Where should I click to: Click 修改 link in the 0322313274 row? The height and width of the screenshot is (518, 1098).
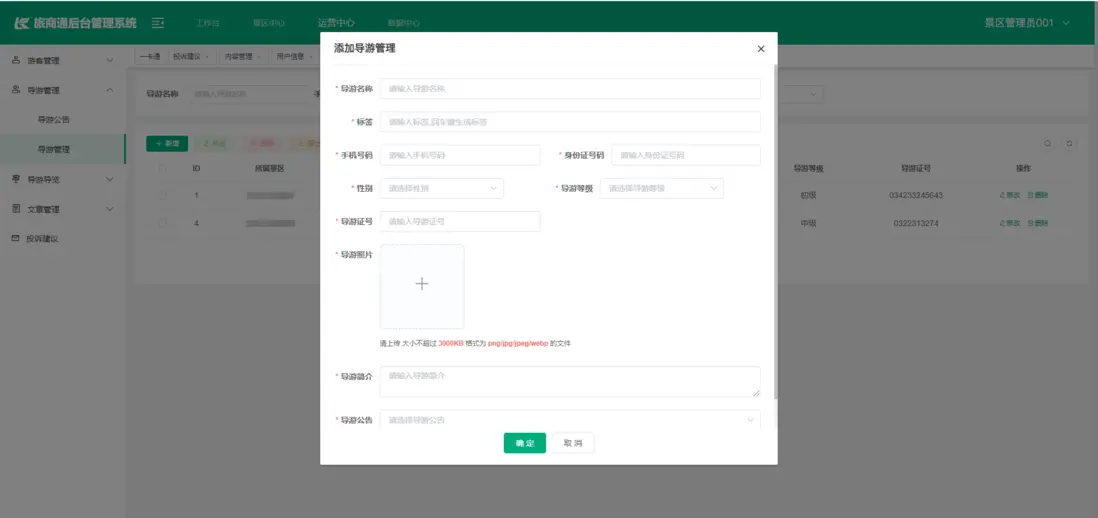click(x=1010, y=223)
